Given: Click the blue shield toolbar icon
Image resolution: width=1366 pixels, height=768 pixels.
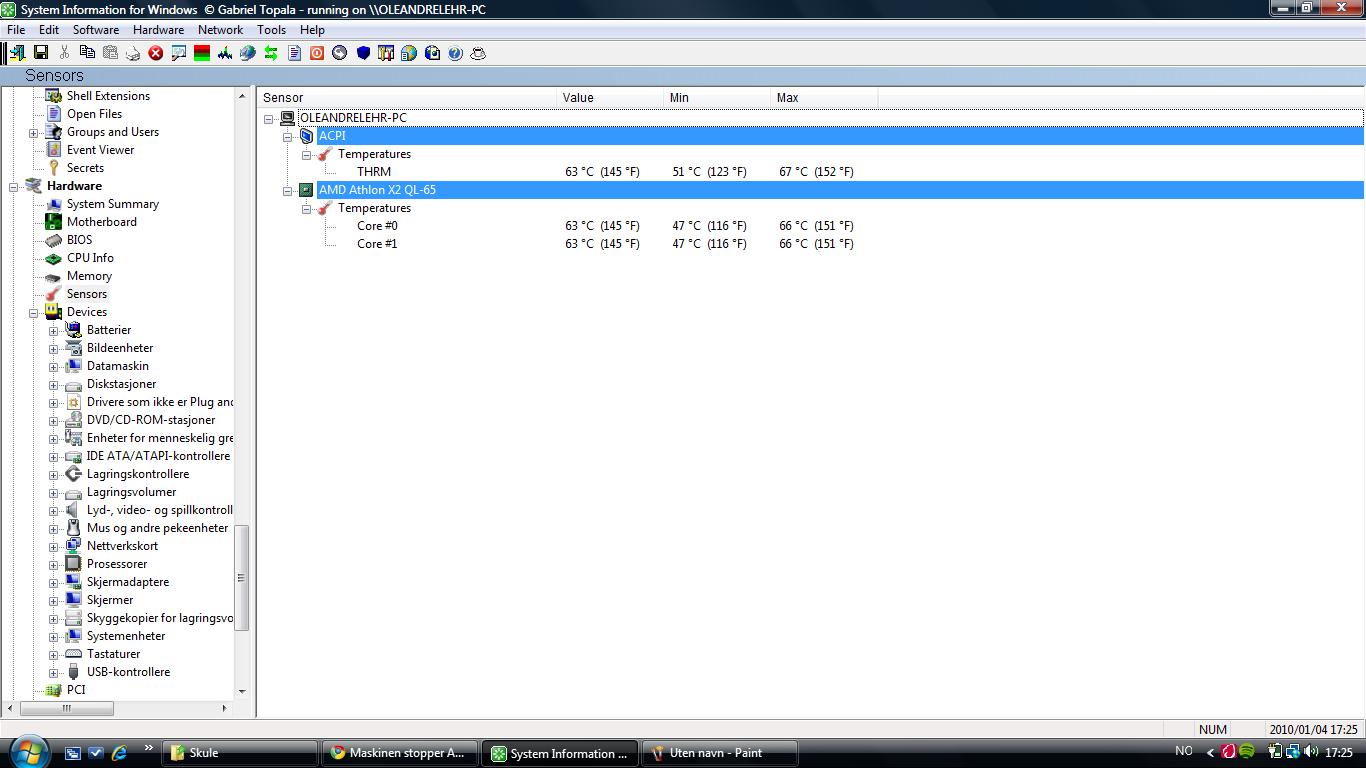Looking at the screenshot, I should (363, 53).
